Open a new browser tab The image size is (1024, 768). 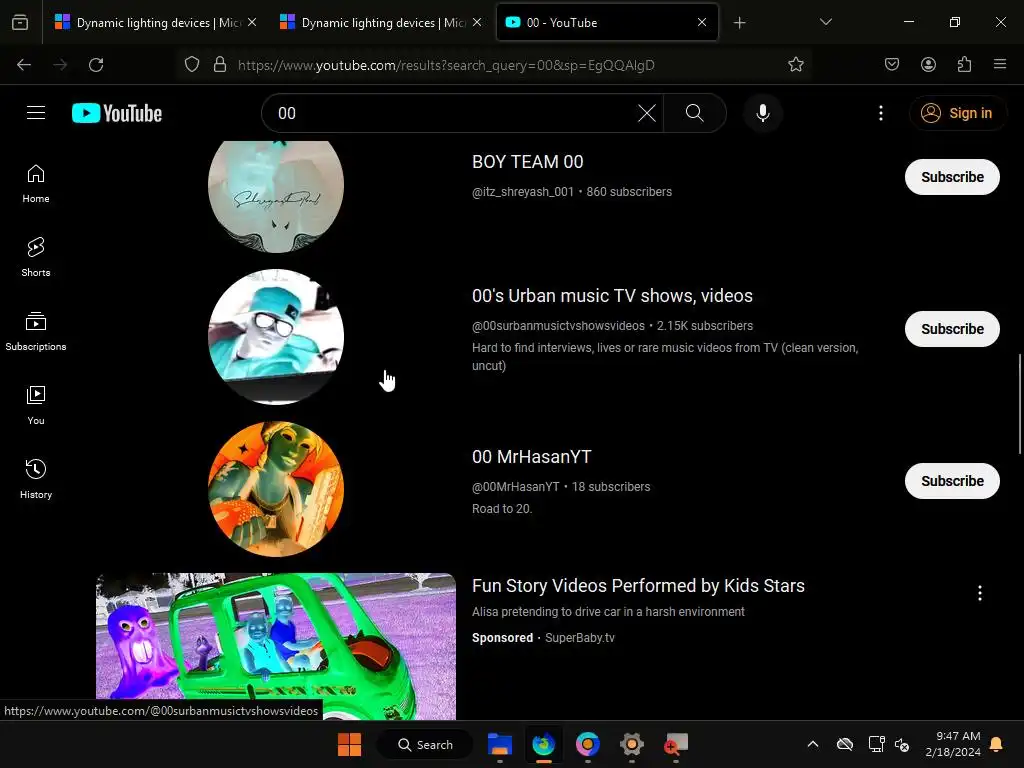[x=739, y=23]
